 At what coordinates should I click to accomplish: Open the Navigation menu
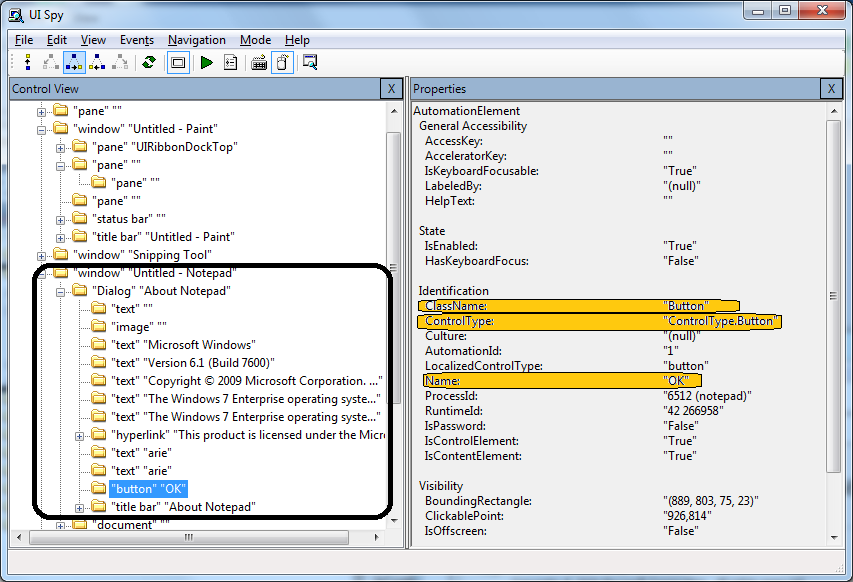point(197,40)
